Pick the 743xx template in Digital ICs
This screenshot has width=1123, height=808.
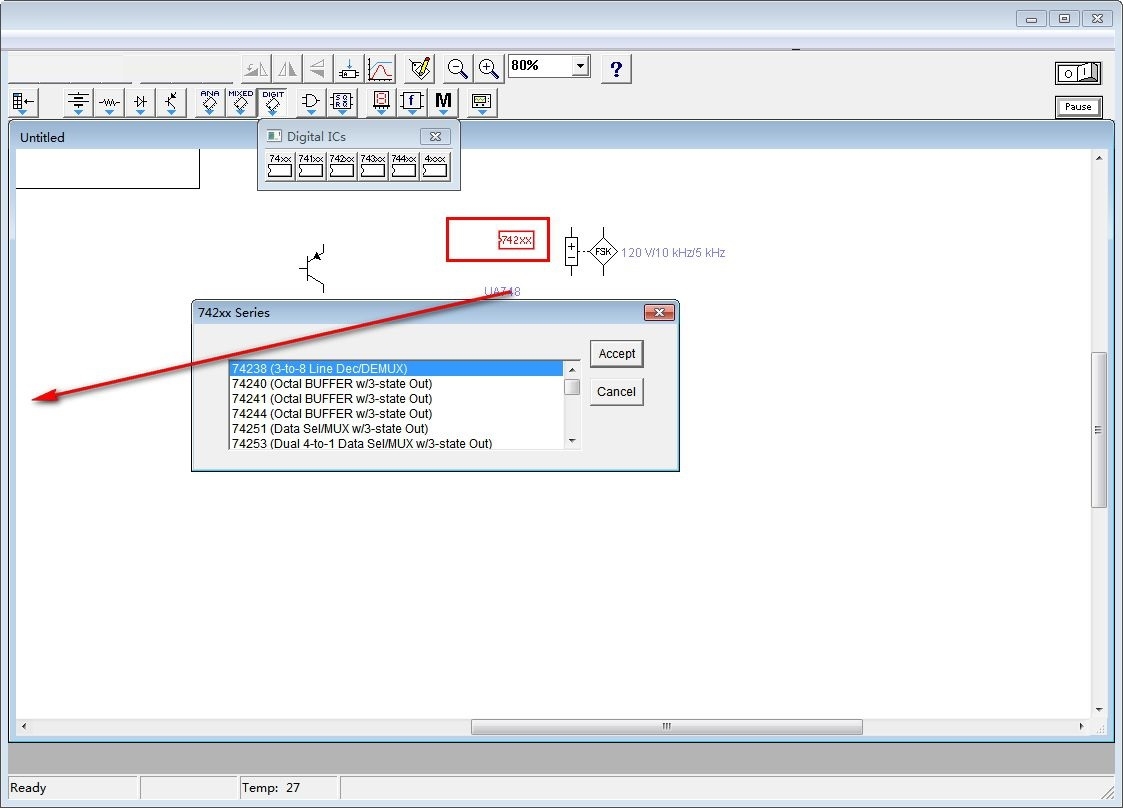[x=372, y=166]
